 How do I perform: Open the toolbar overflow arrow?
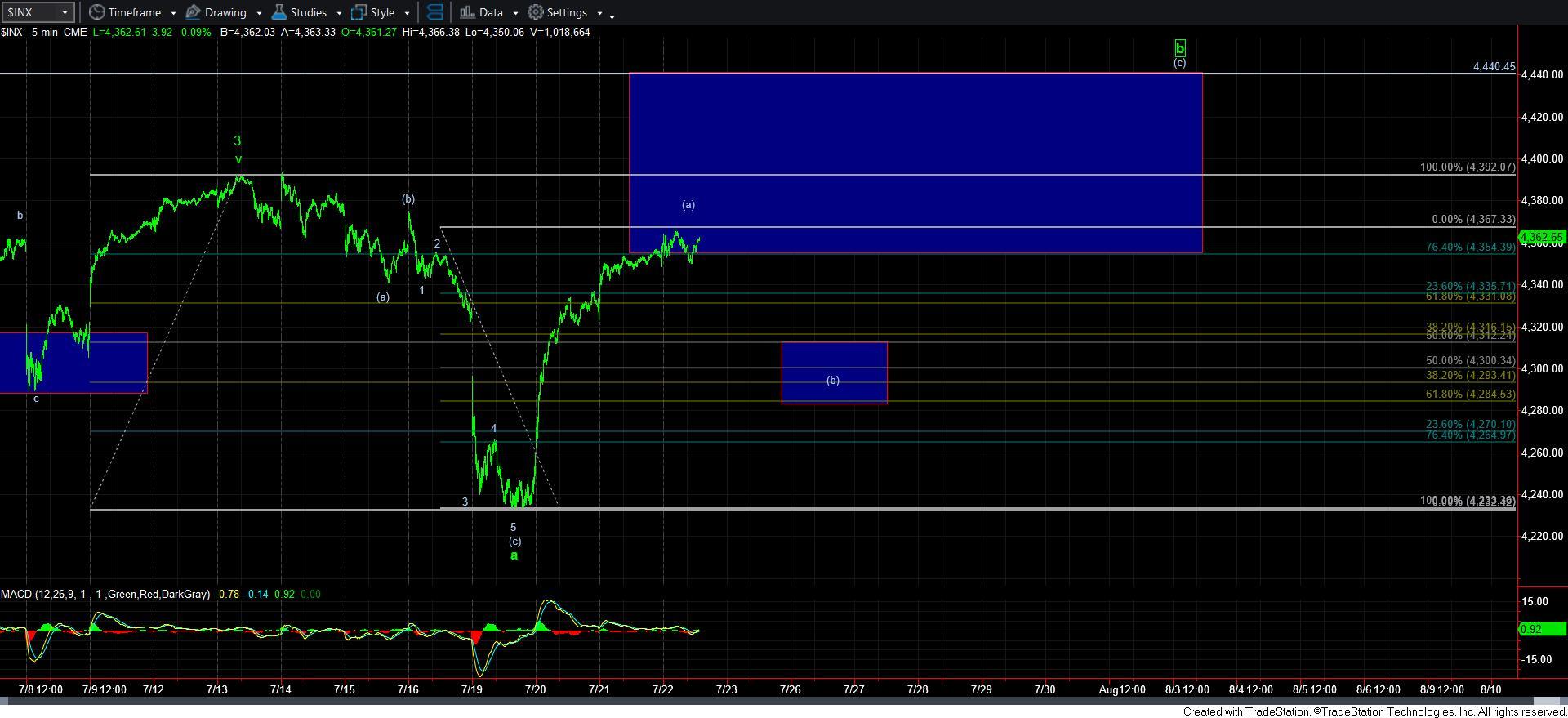pos(612,16)
